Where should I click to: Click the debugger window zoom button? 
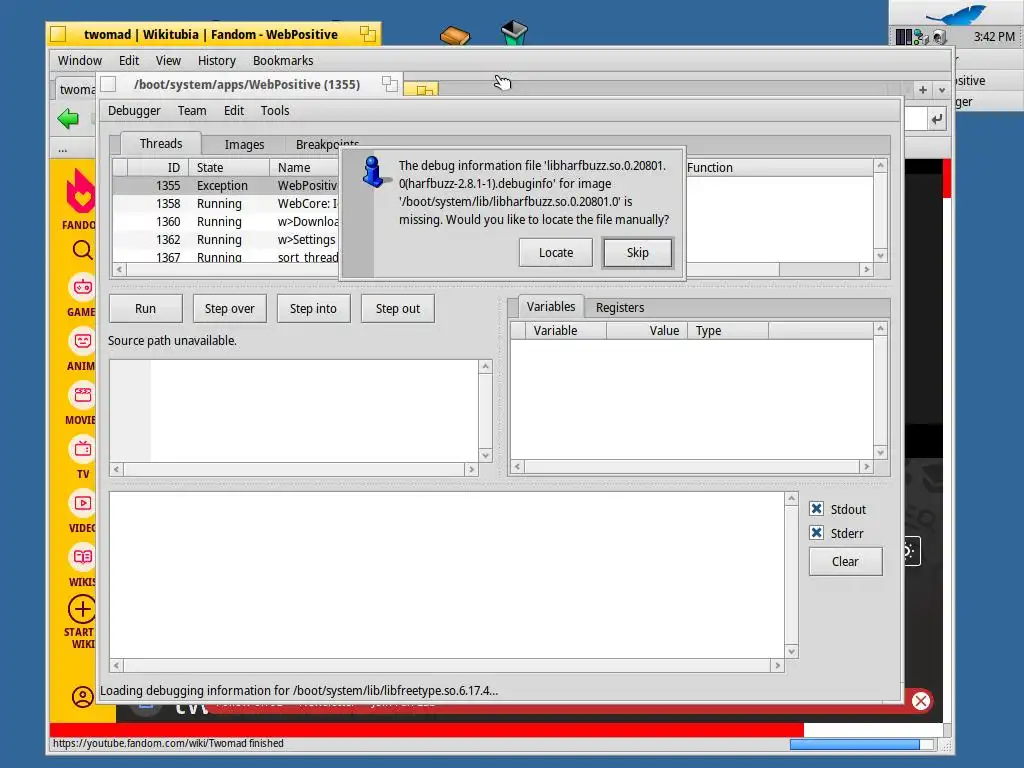pyautogui.click(x=389, y=84)
